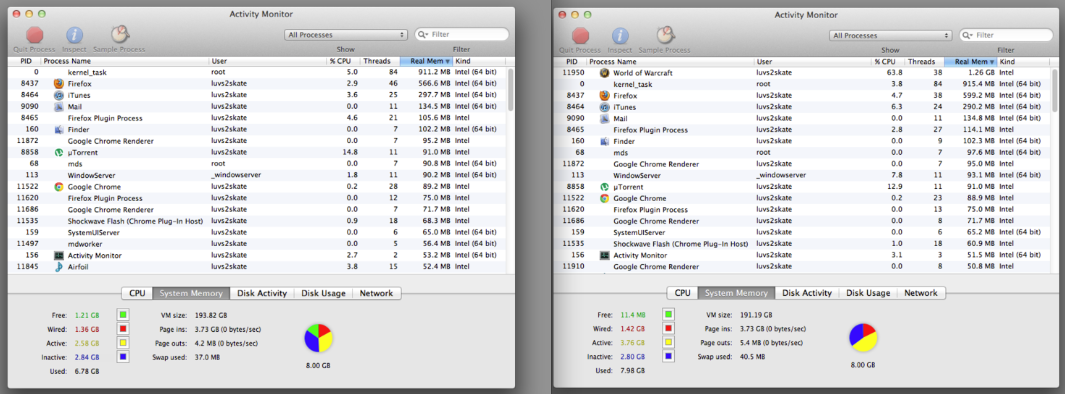Sort by Real Mem column in left window
Viewport: 1065px width, 394px height.
(426, 61)
